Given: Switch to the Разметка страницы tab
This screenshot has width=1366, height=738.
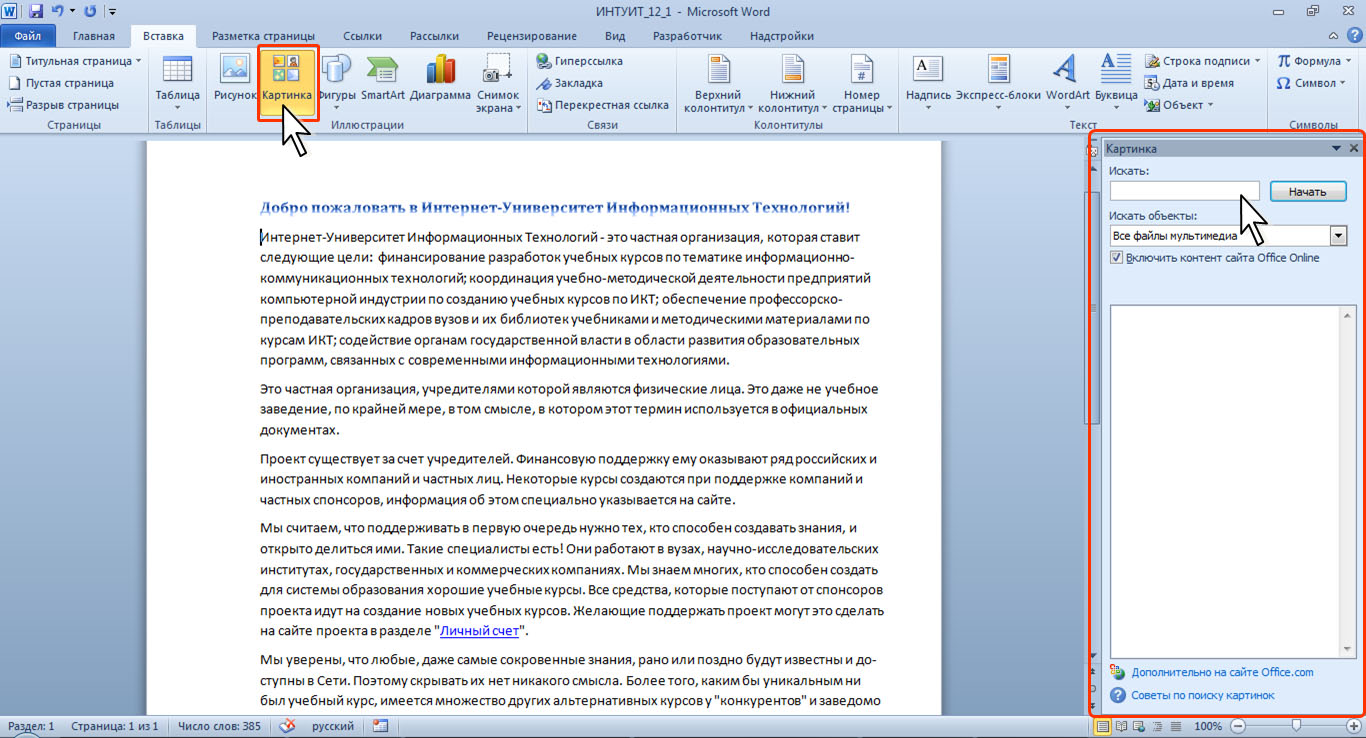Looking at the screenshot, I should [263, 36].
